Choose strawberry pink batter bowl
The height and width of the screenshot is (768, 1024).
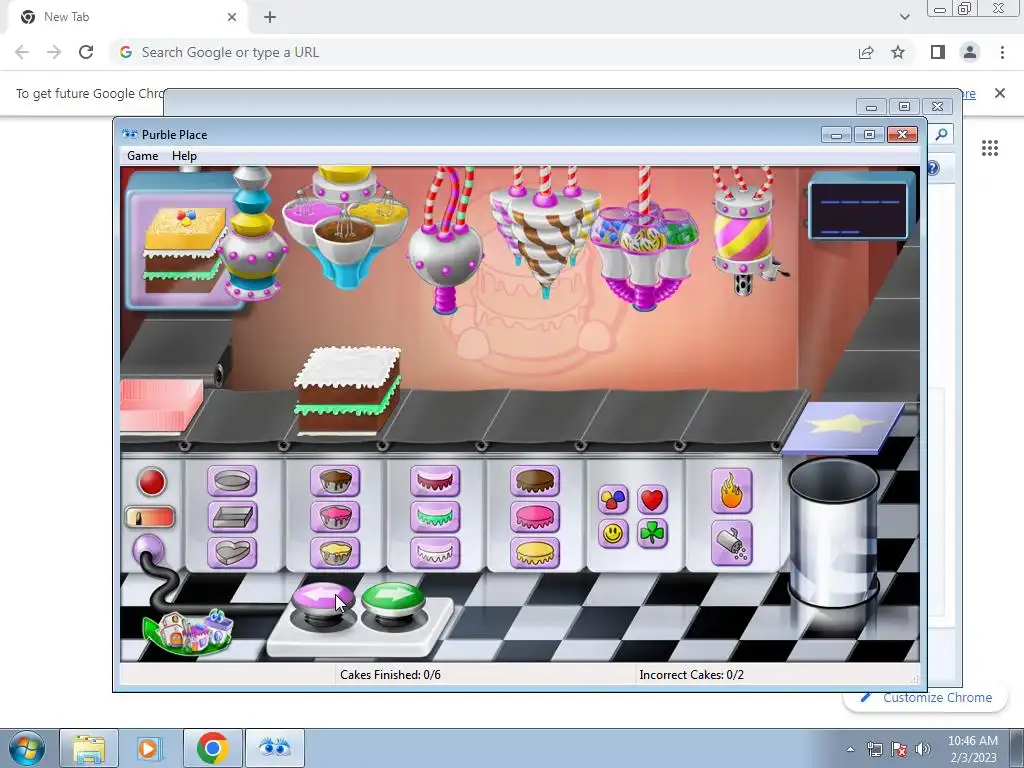pyautogui.click(x=335, y=517)
